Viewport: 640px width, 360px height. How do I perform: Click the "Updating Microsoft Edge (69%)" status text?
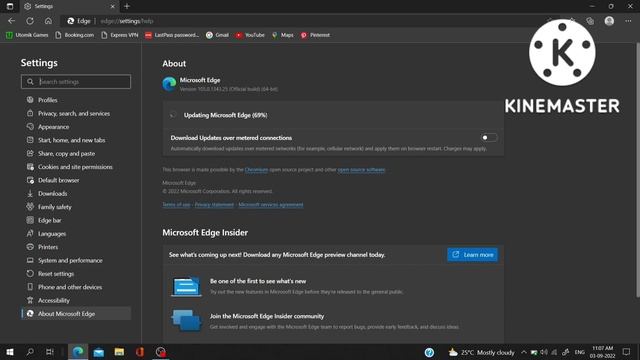click(225, 116)
